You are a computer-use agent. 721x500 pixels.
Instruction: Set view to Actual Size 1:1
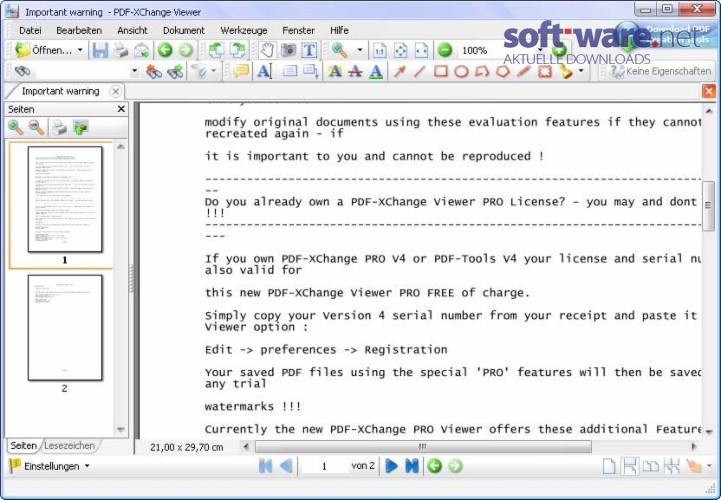pyautogui.click(x=379, y=50)
